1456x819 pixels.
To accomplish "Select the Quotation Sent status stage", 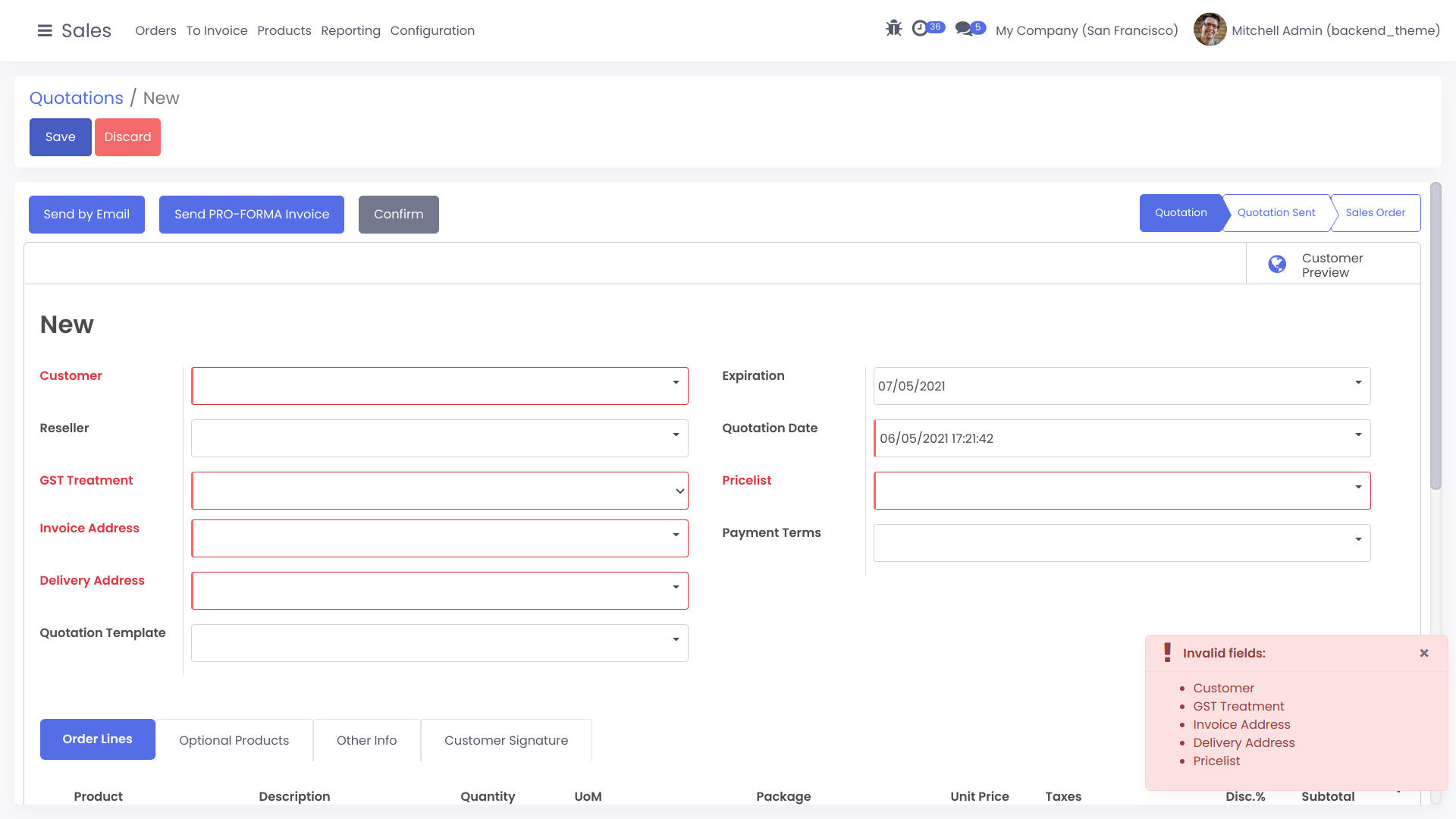I will [x=1276, y=213].
